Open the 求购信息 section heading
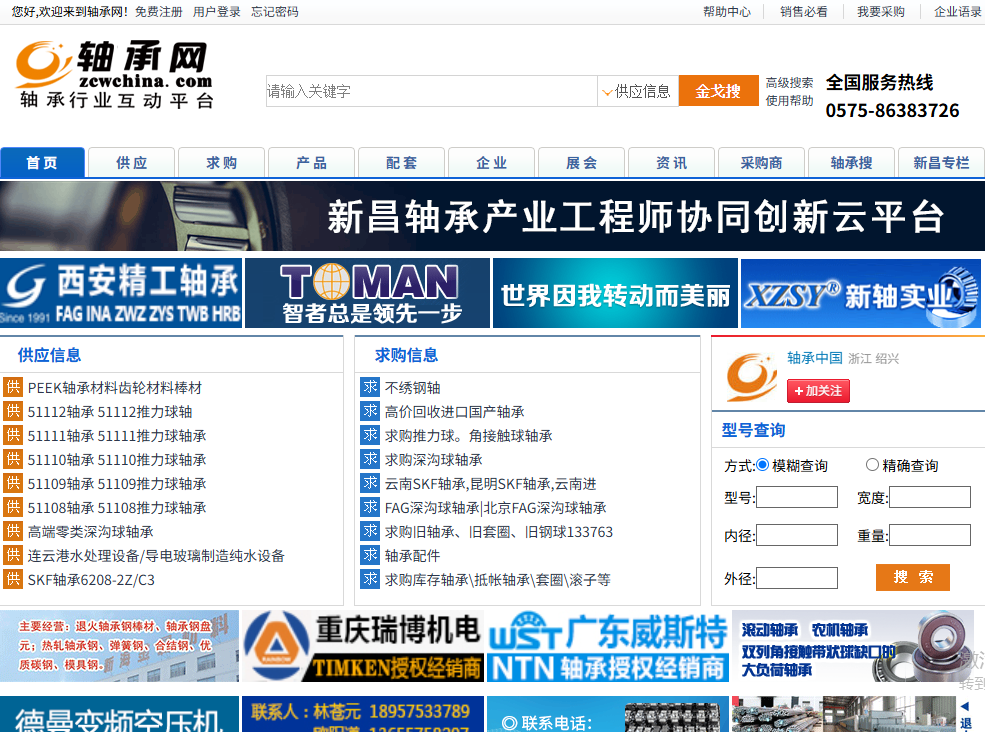Viewport: 985px width, 732px height. 406,355
